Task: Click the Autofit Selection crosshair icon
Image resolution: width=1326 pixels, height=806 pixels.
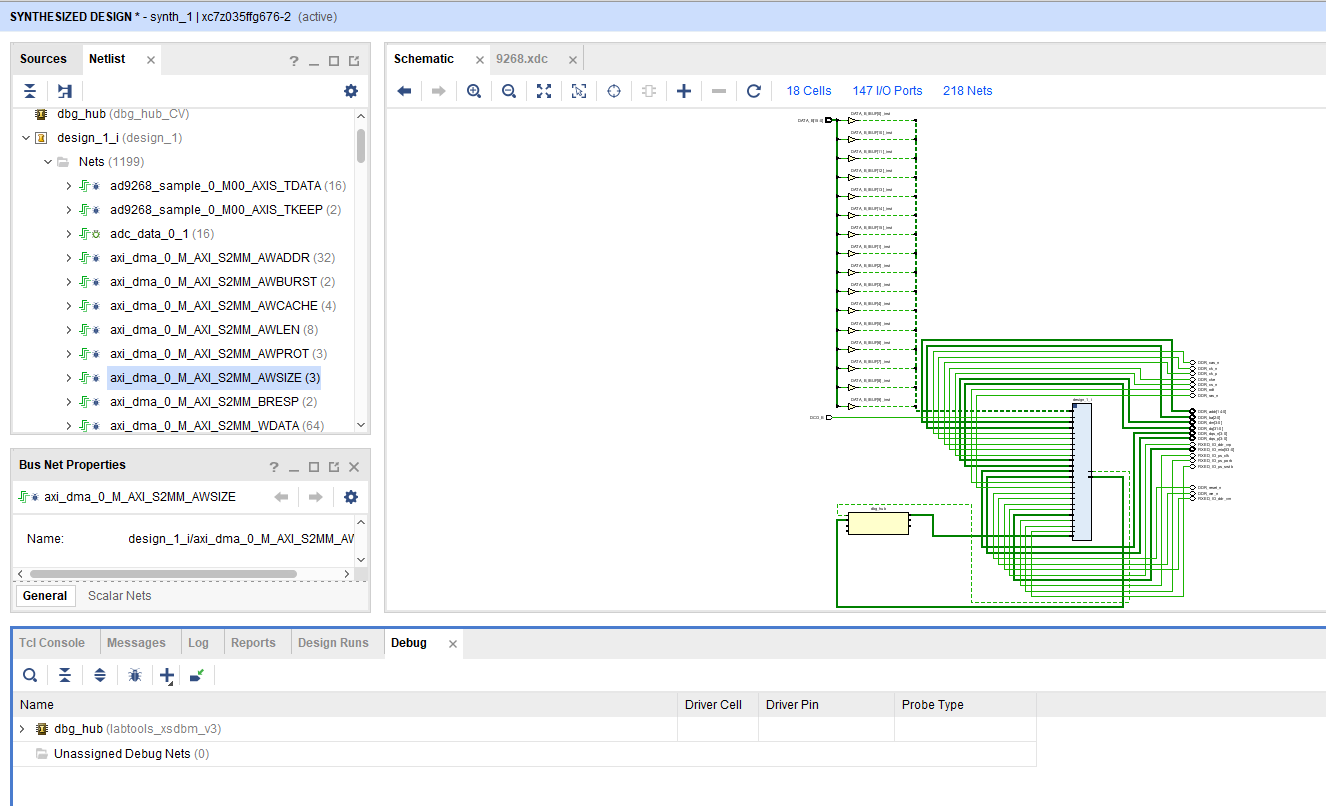Action: coord(613,91)
